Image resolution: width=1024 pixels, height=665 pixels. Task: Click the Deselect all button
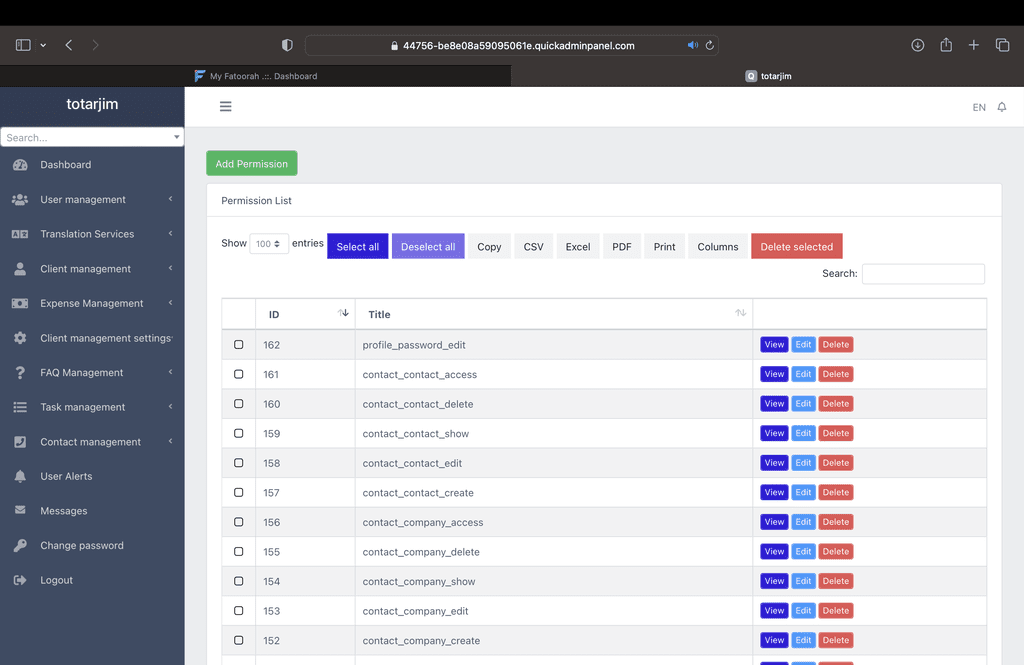tap(428, 246)
